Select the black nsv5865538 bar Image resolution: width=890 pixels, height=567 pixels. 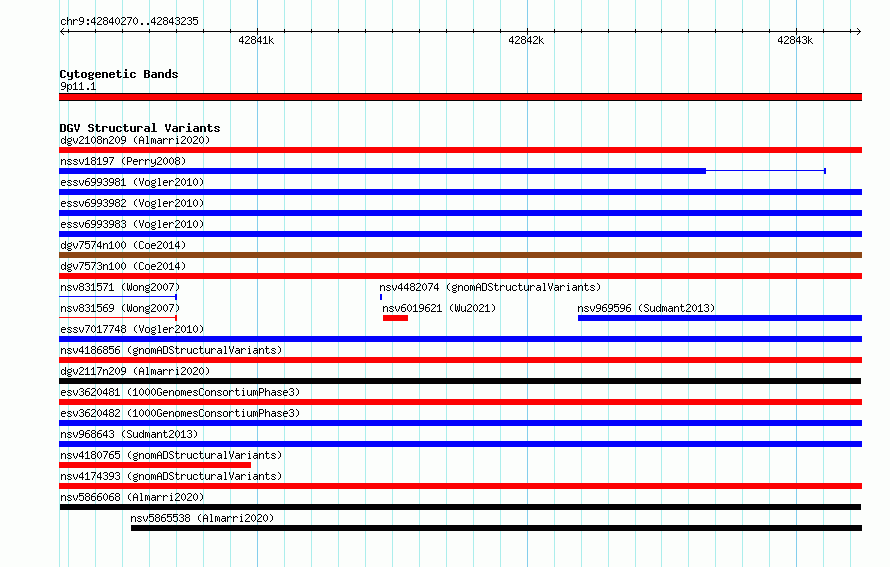pos(497,528)
